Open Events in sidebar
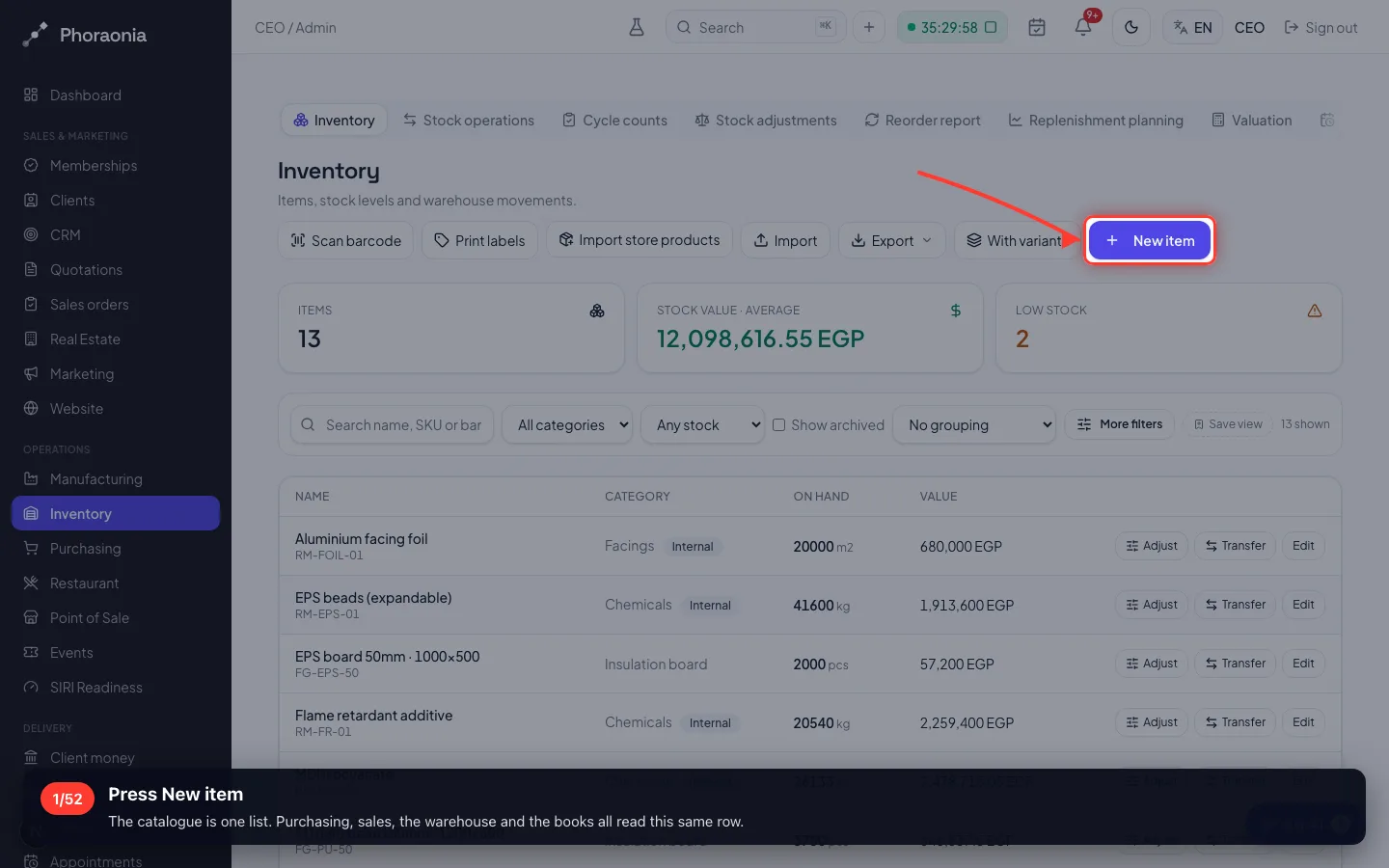Image resolution: width=1389 pixels, height=868 pixels. pos(116,652)
